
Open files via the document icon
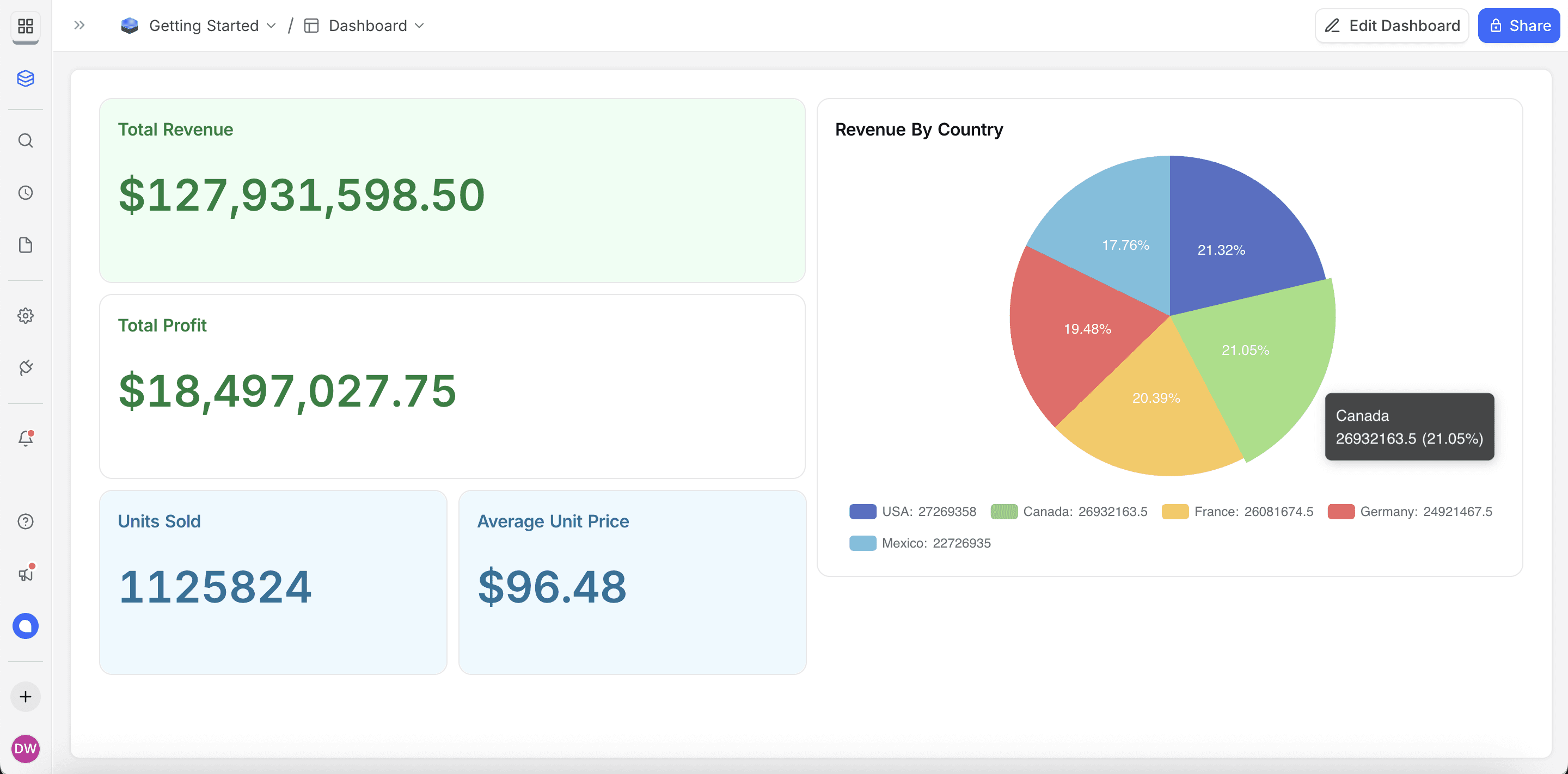26,245
